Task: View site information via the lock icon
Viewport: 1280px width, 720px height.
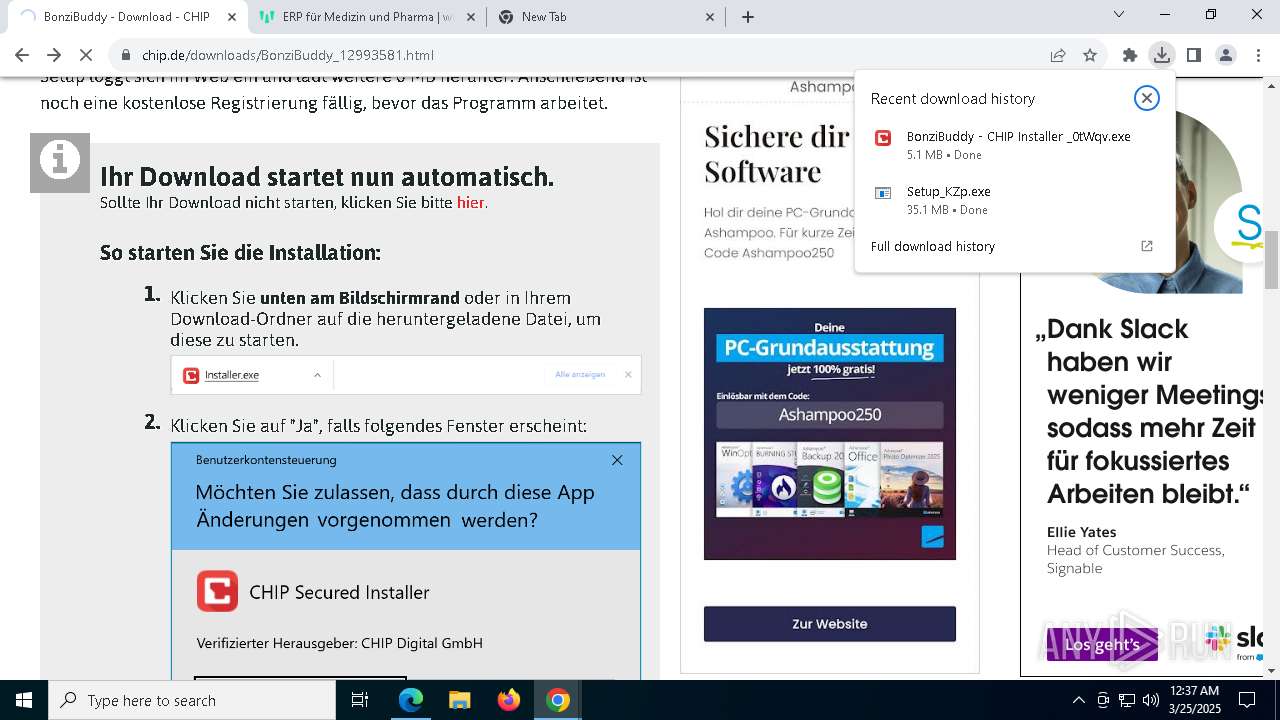Action: [x=126, y=56]
